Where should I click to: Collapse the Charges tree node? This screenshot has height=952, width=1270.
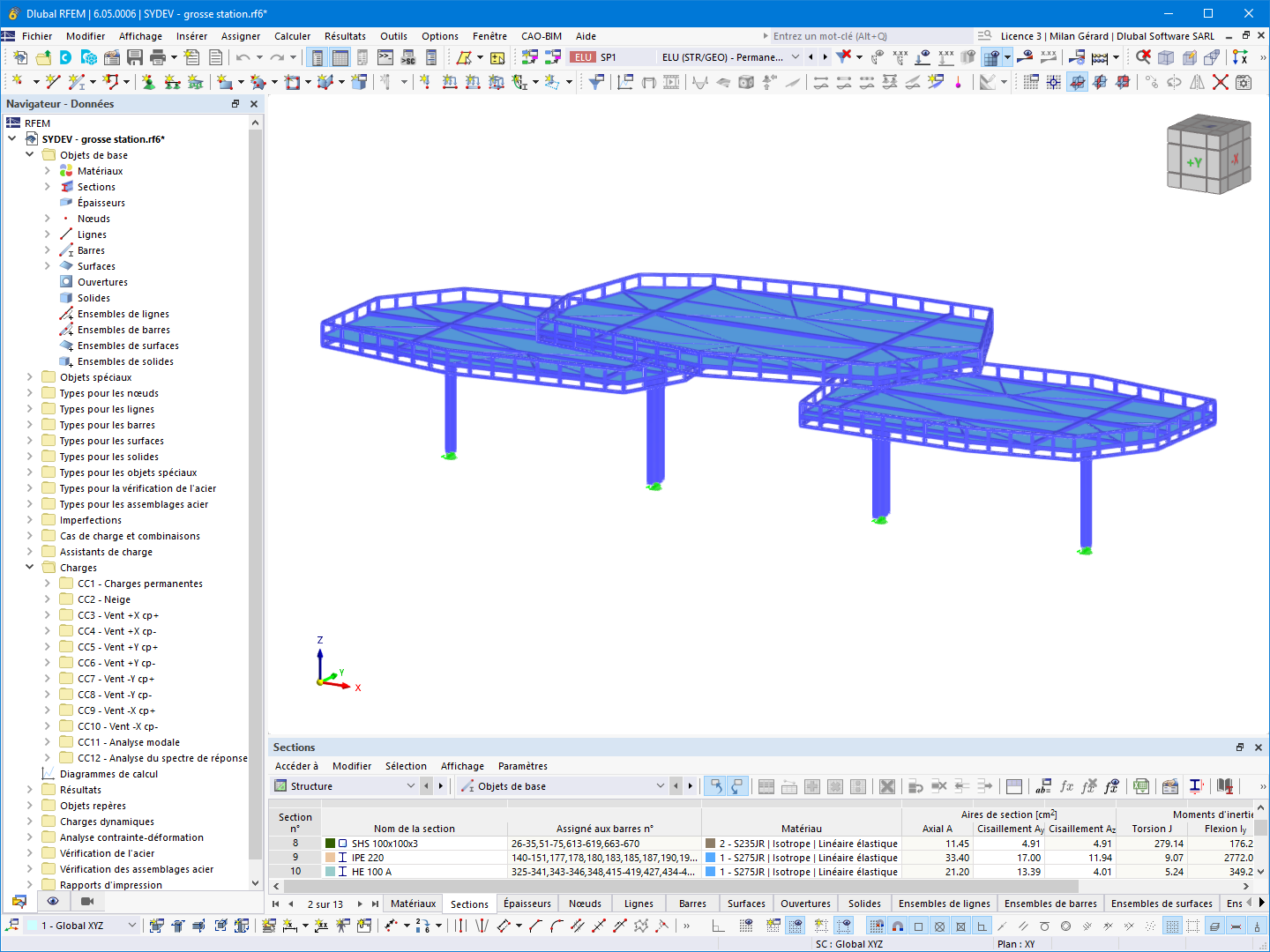pyautogui.click(x=29, y=567)
